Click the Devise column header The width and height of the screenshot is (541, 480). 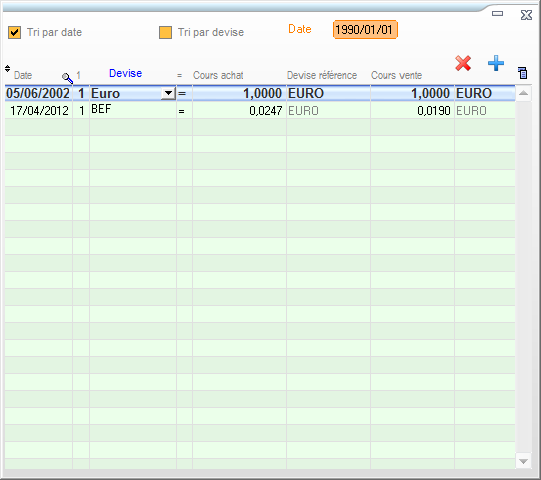point(125,73)
